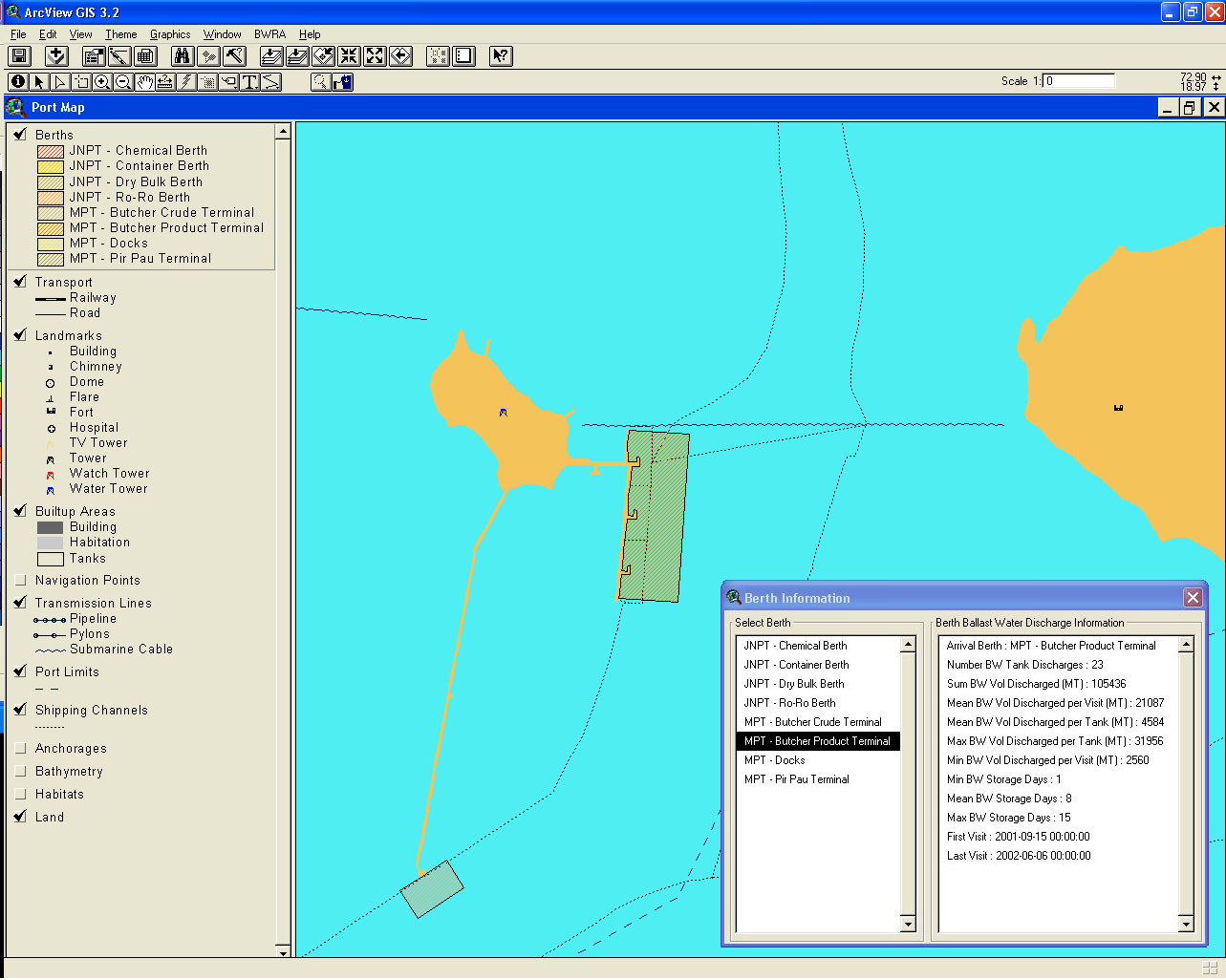Select the Identify tool

(18, 82)
